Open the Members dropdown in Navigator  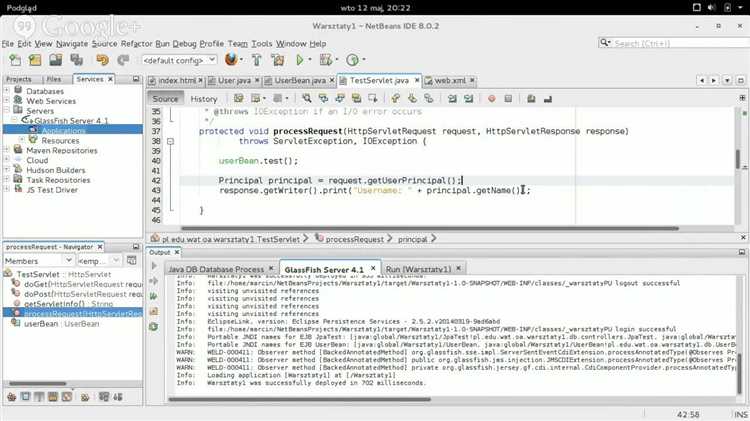30,260
